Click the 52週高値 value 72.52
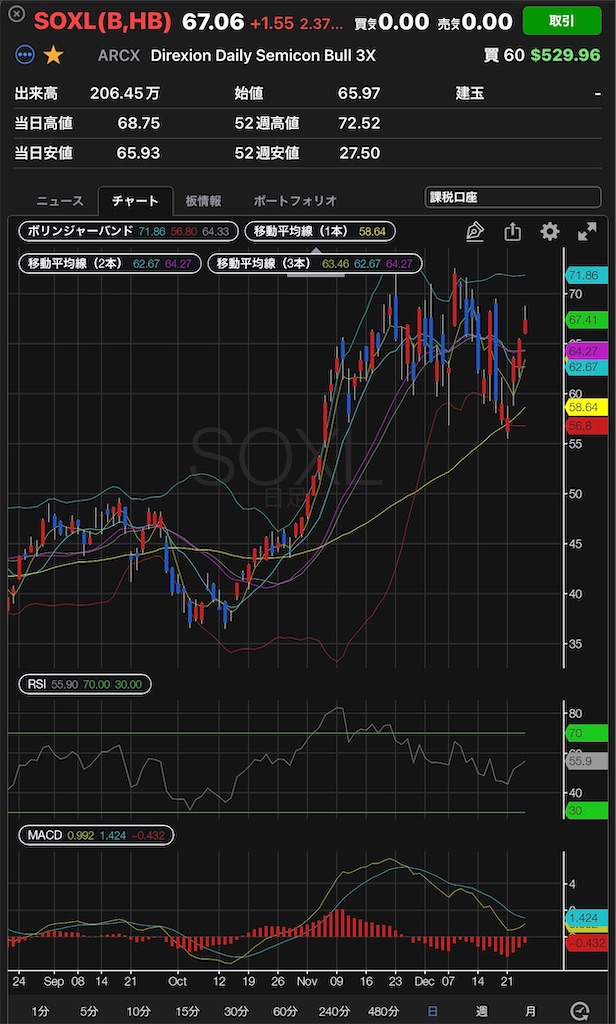 pos(359,123)
